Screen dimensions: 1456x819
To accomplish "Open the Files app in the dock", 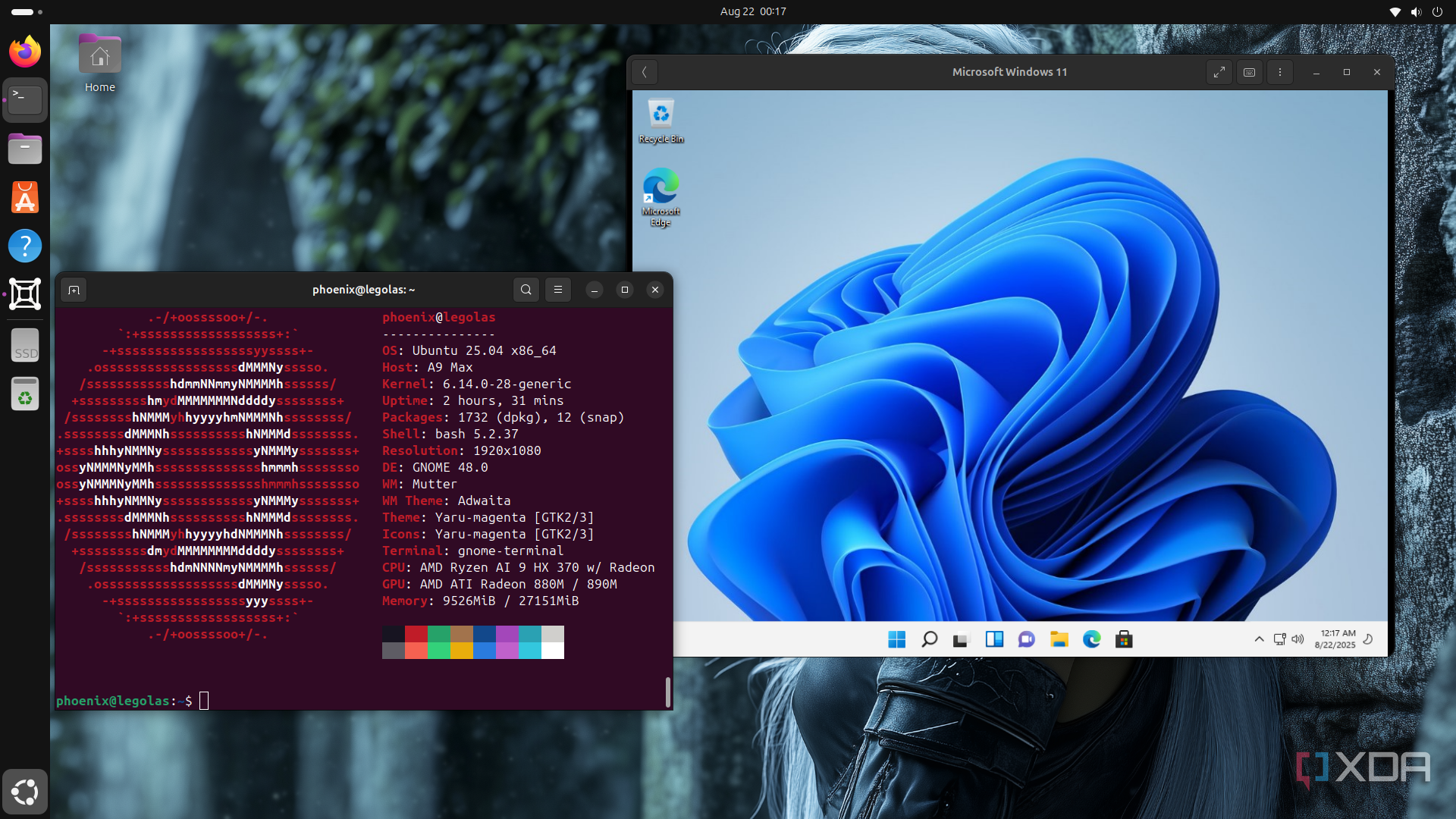I will (25, 149).
